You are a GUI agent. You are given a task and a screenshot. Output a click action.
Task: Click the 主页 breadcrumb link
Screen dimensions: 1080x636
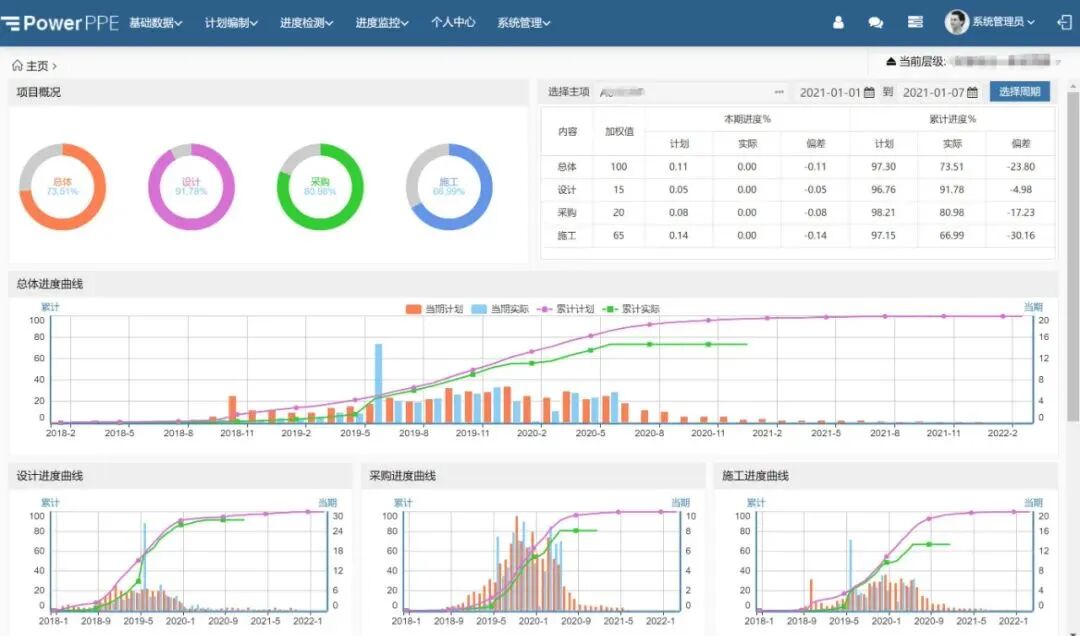37,65
